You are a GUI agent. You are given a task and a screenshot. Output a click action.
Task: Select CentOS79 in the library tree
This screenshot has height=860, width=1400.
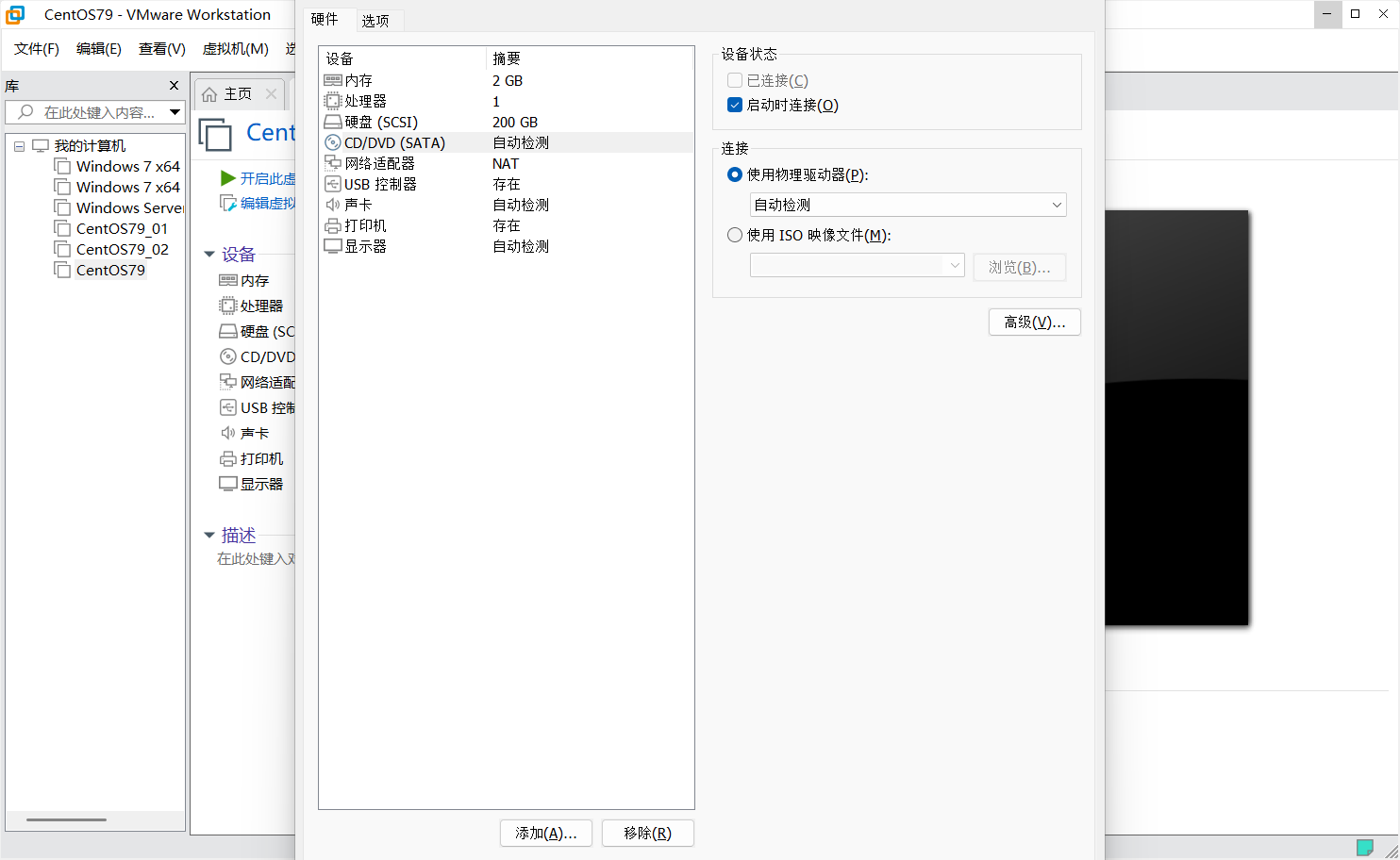coord(110,270)
